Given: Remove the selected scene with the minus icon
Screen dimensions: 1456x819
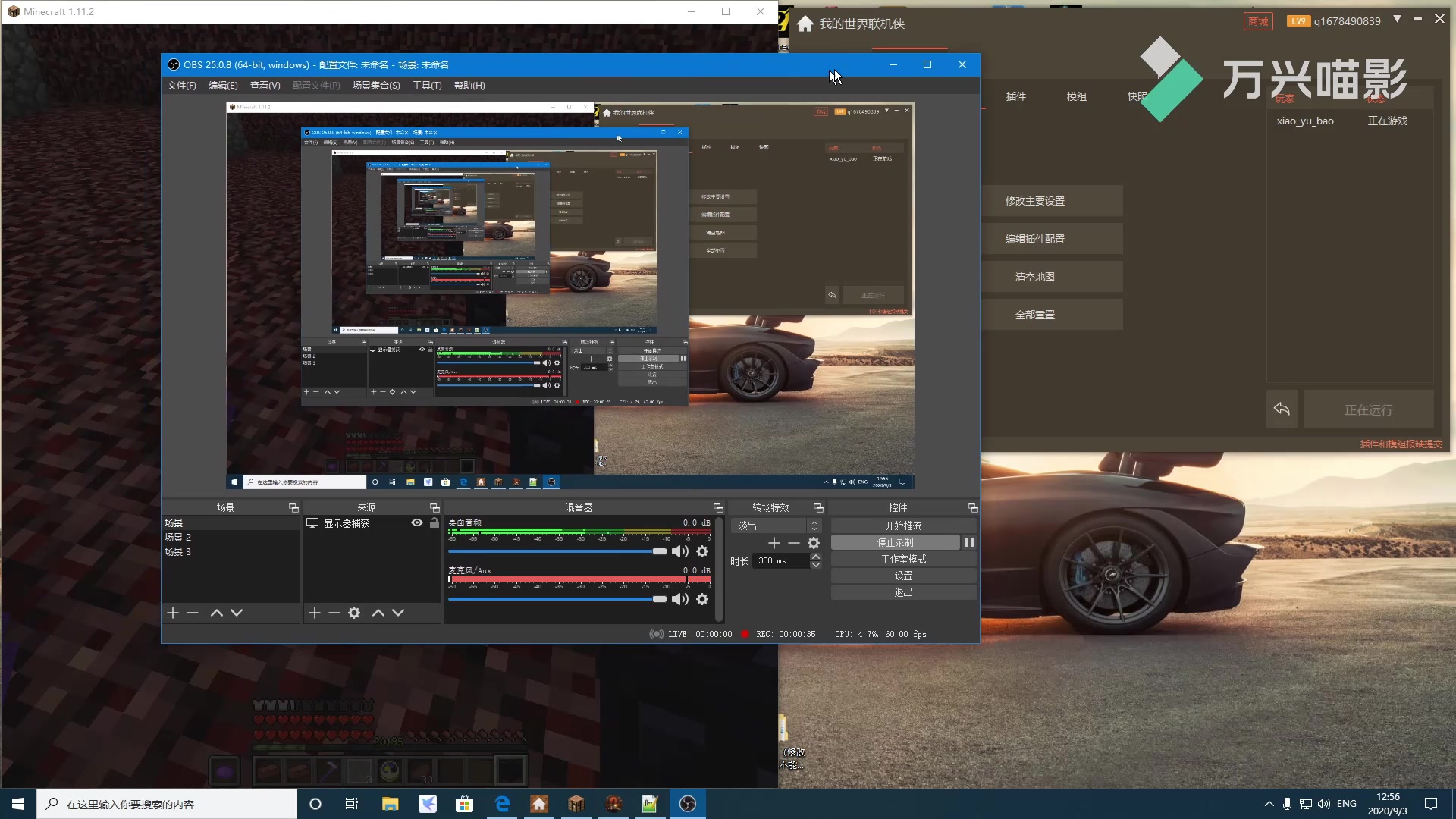Looking at the screenshot, I should tap(193, 613).
